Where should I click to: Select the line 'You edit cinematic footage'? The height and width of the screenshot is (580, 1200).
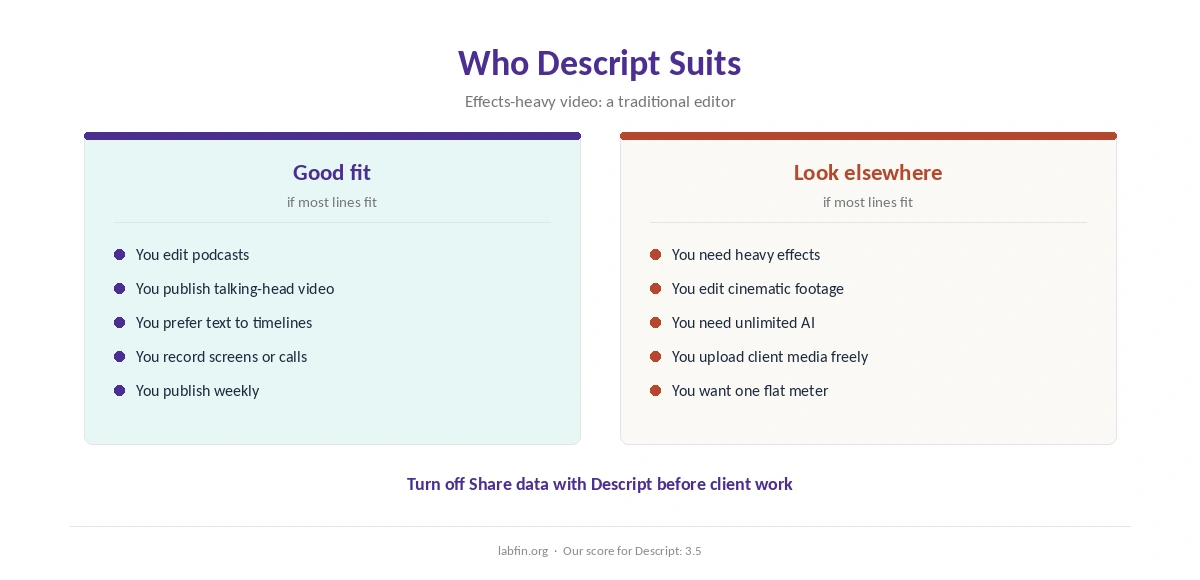click(758, 289)
